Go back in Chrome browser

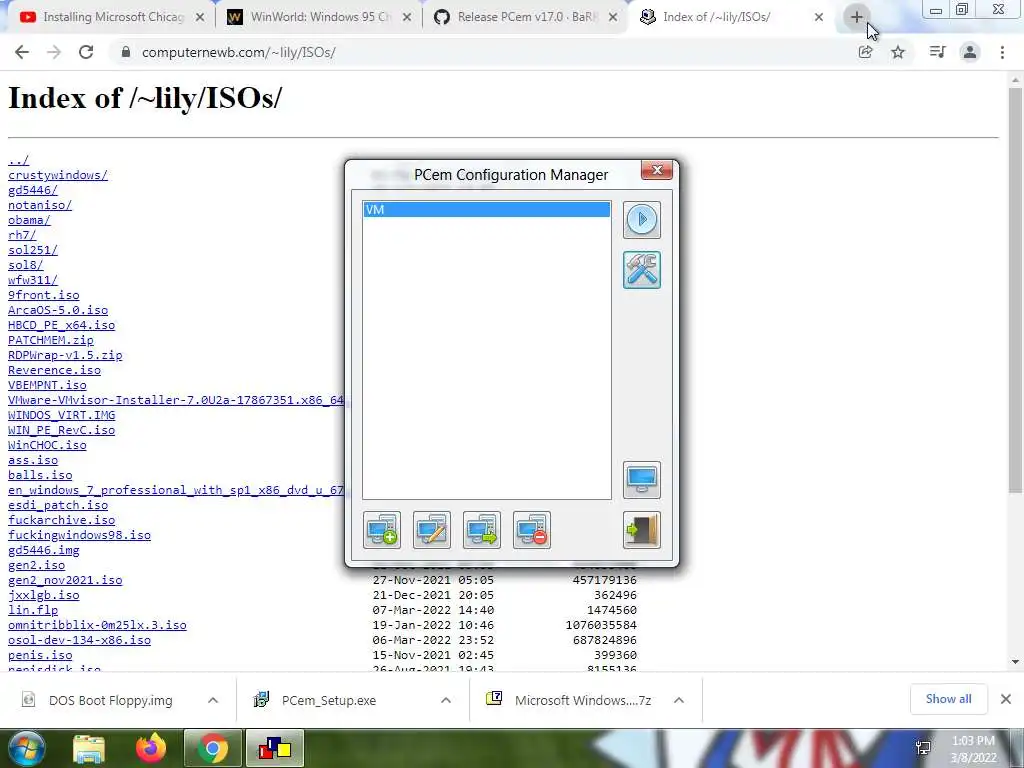(22, 52)
